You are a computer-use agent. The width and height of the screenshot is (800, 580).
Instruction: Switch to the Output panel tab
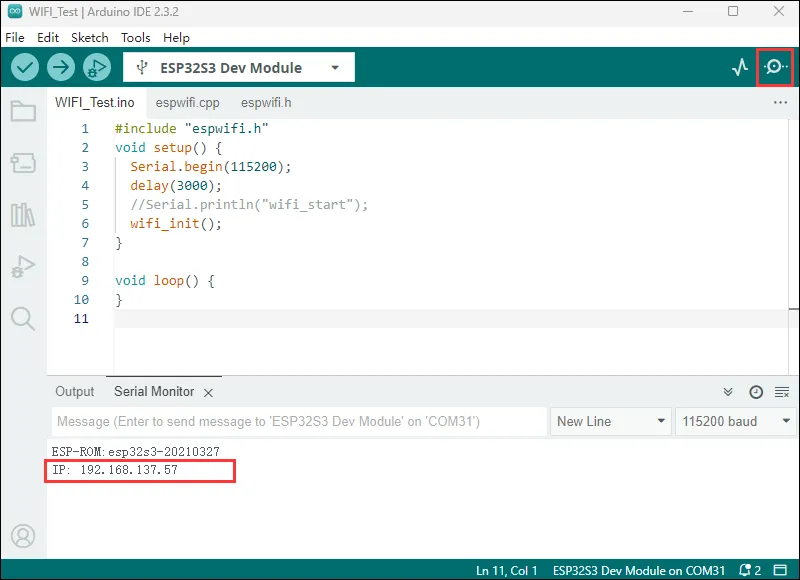[75, 392]
